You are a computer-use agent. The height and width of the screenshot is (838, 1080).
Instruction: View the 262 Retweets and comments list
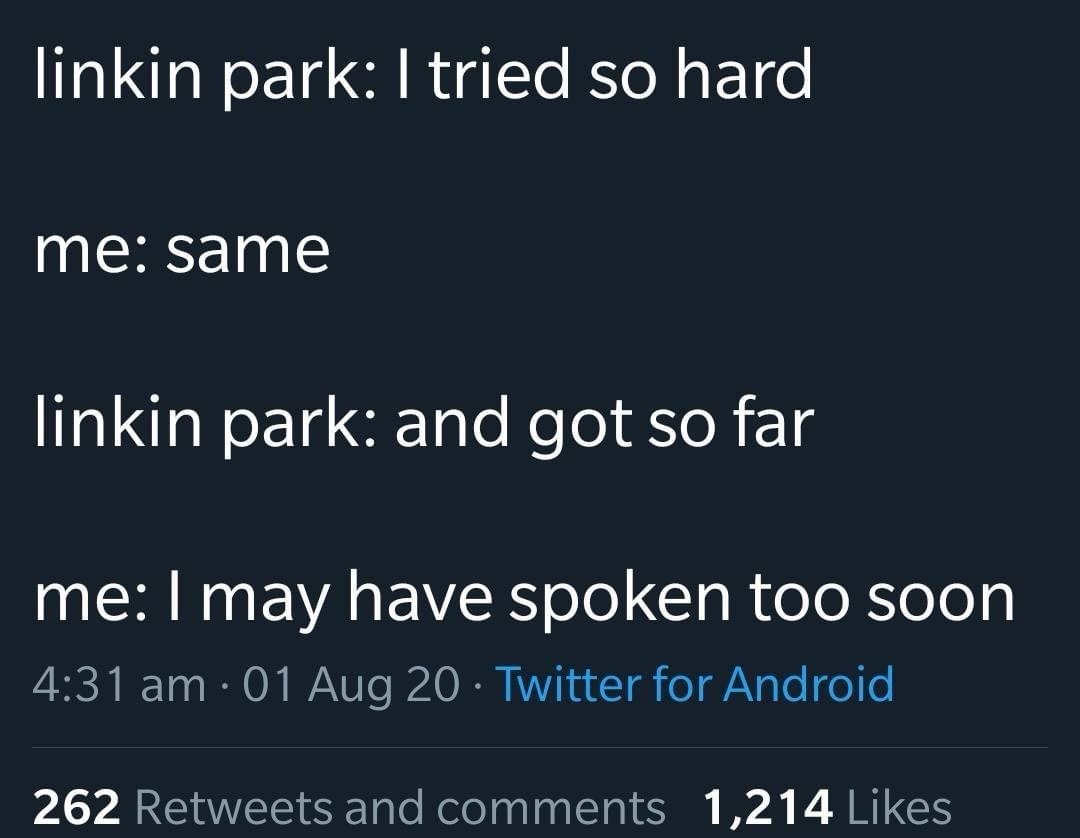349,807
